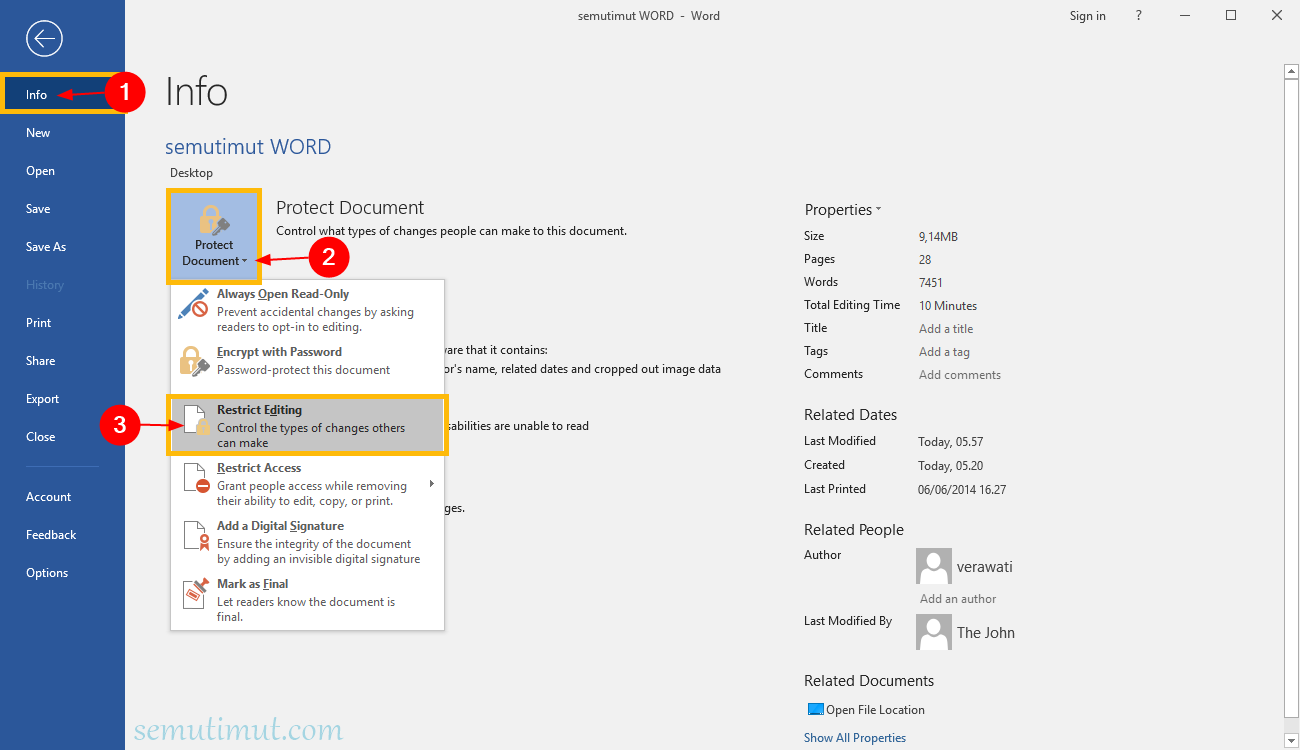Viewport: 1300px width, 750px height.
Task: Click Show All Properties link
Action: point(855,738)
